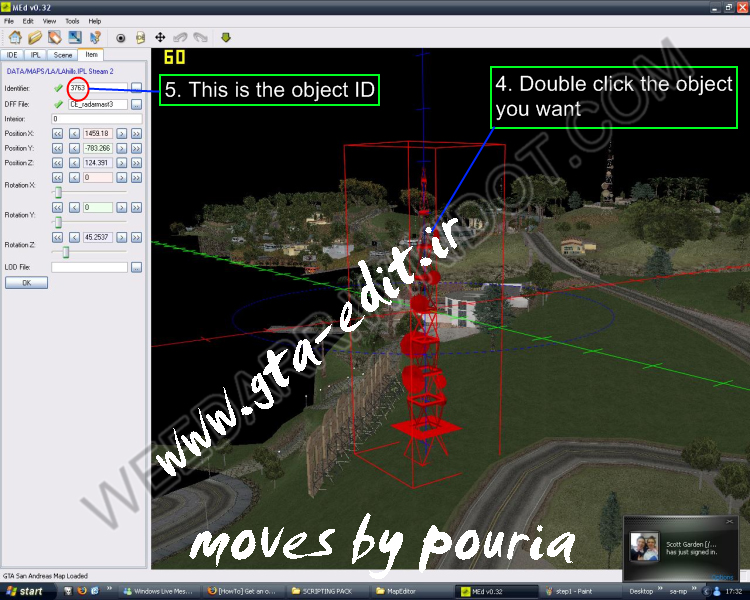
Task: Select the four-way move arrows tool
Action: [160, 37]
